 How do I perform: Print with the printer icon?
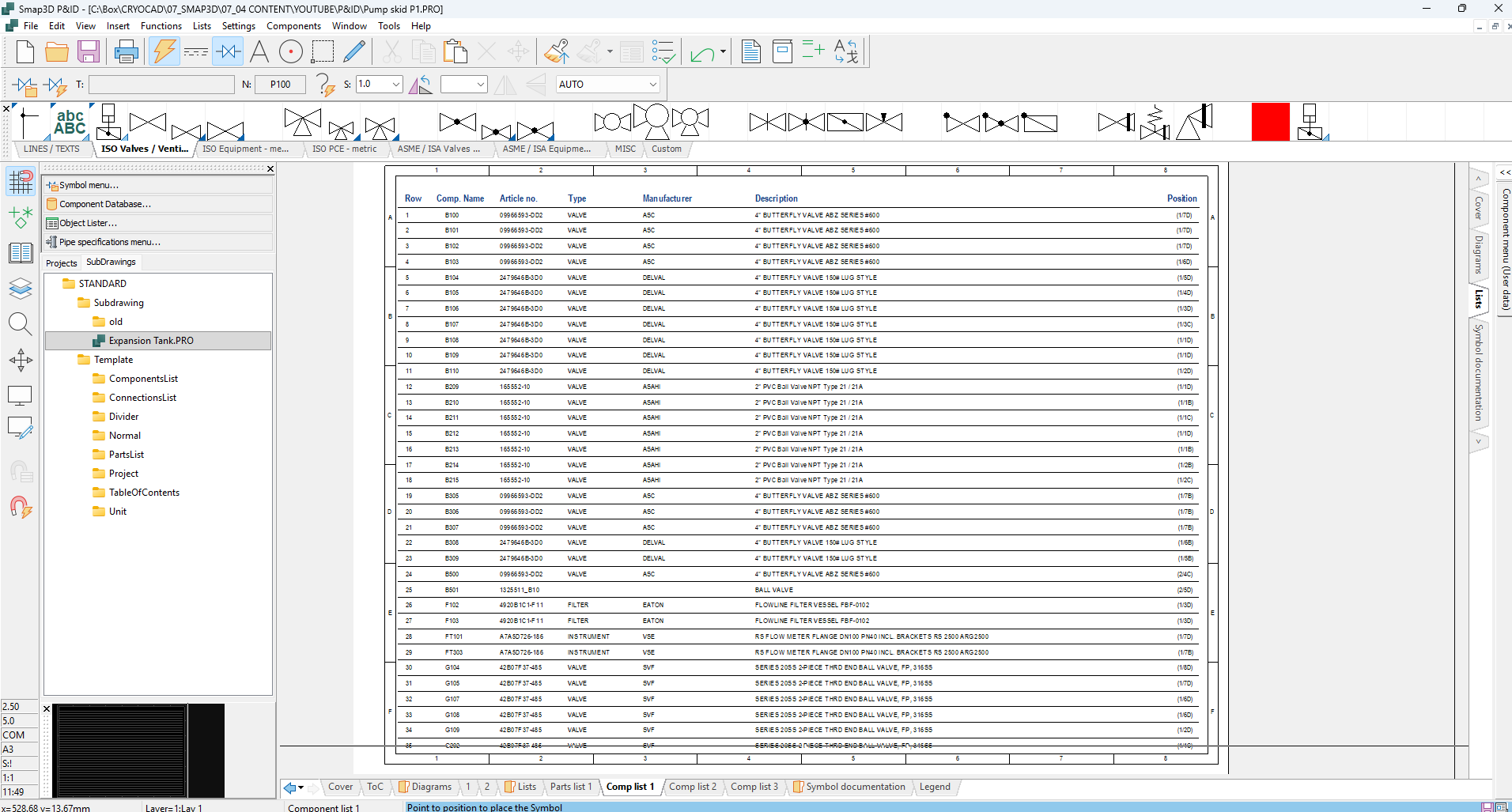coord(127,52)
